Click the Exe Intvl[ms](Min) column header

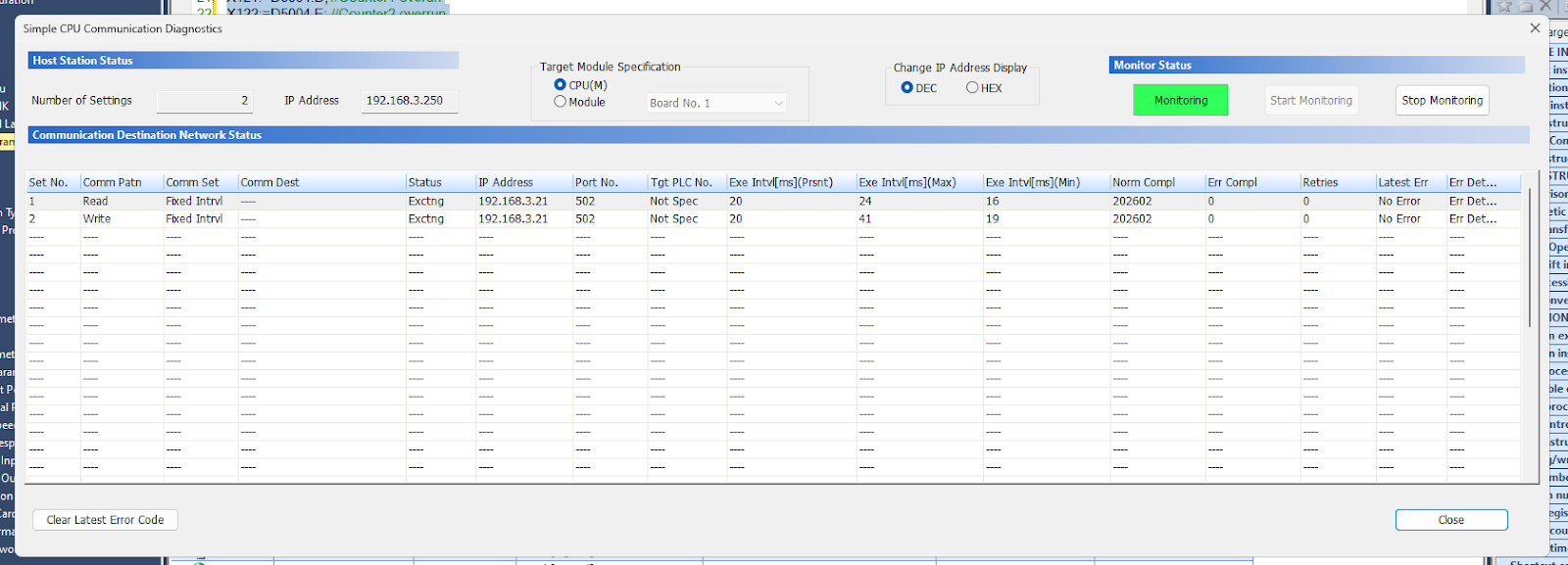pos(1046,182)
